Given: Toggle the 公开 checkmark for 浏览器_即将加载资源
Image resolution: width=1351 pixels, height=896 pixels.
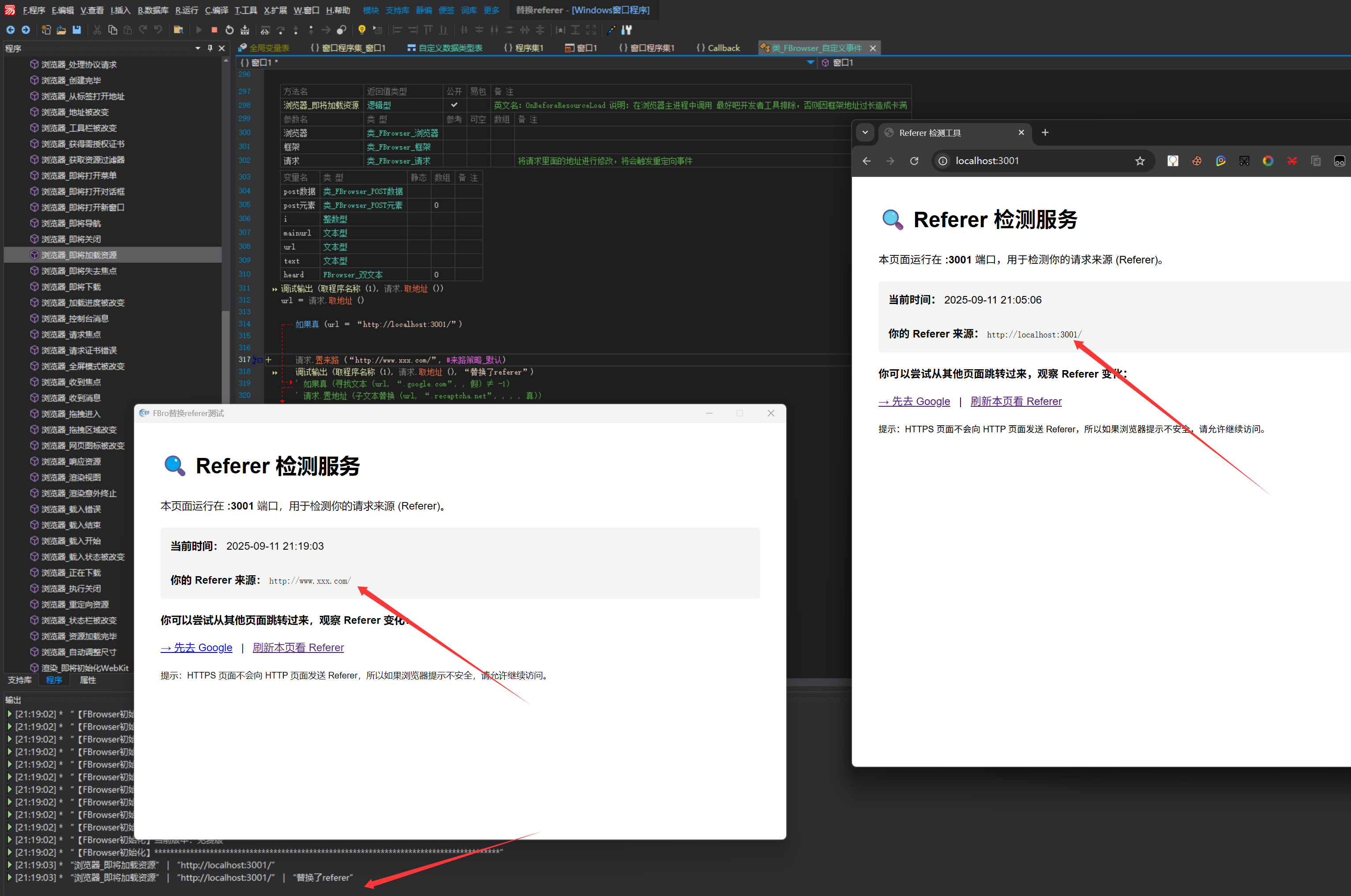Looking at the screenshot, I should [454, 105].
